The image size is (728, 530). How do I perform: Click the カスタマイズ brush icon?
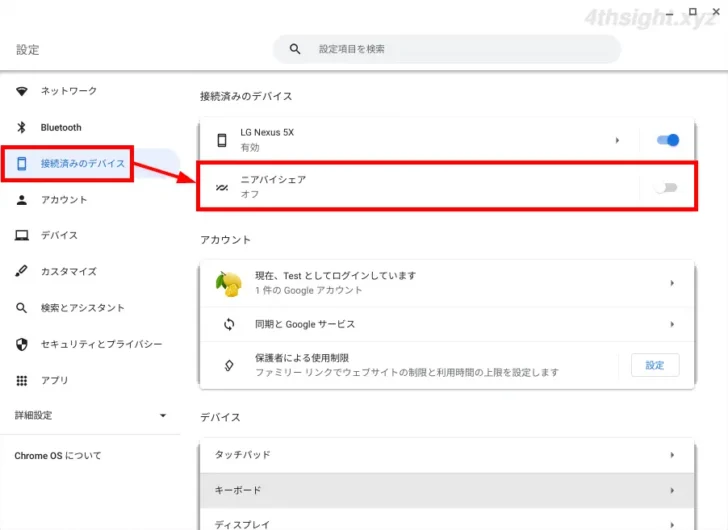tap(21, 271)
